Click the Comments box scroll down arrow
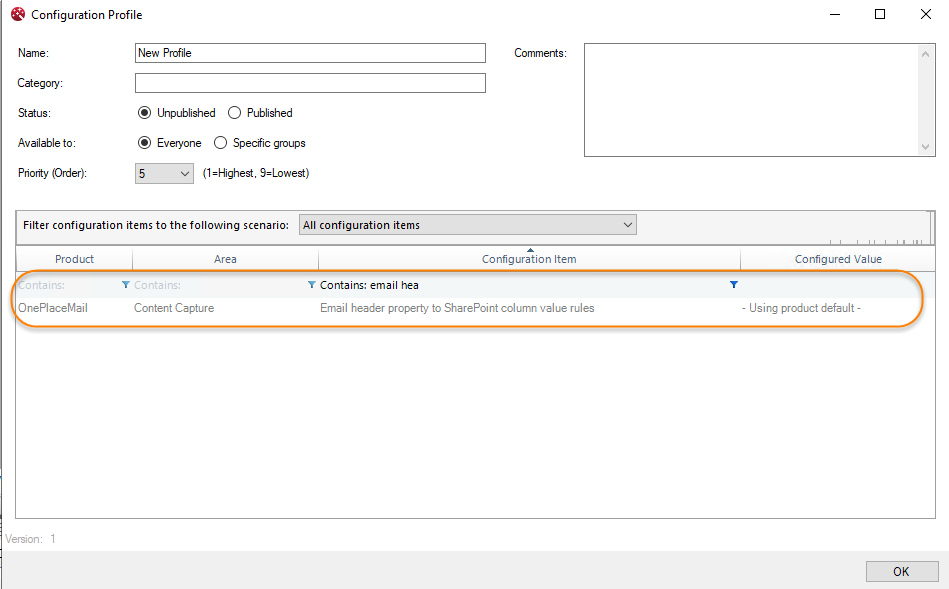Screen dimensions: 949x589 point(925,147)
